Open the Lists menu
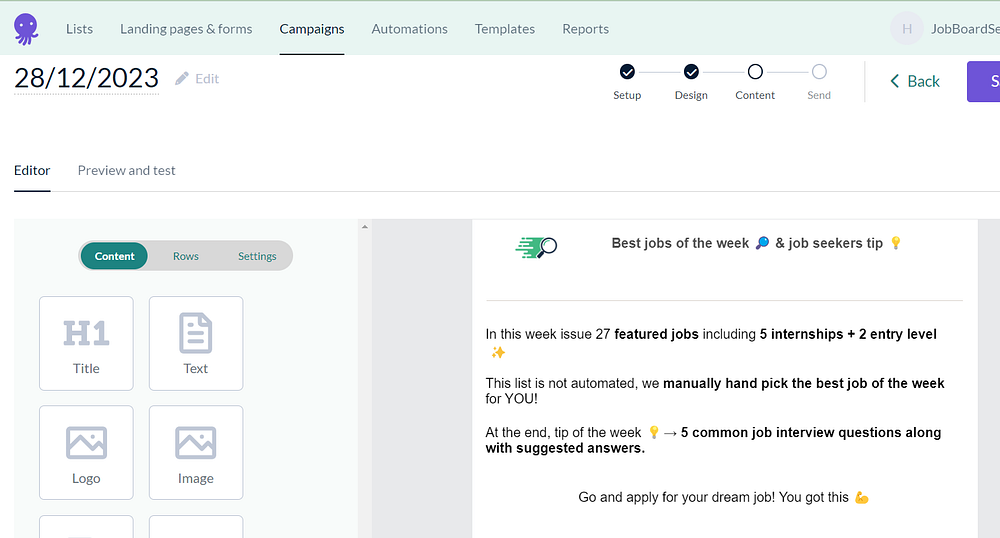Screen dimensions: 1000x538 [x=79, y=29]
